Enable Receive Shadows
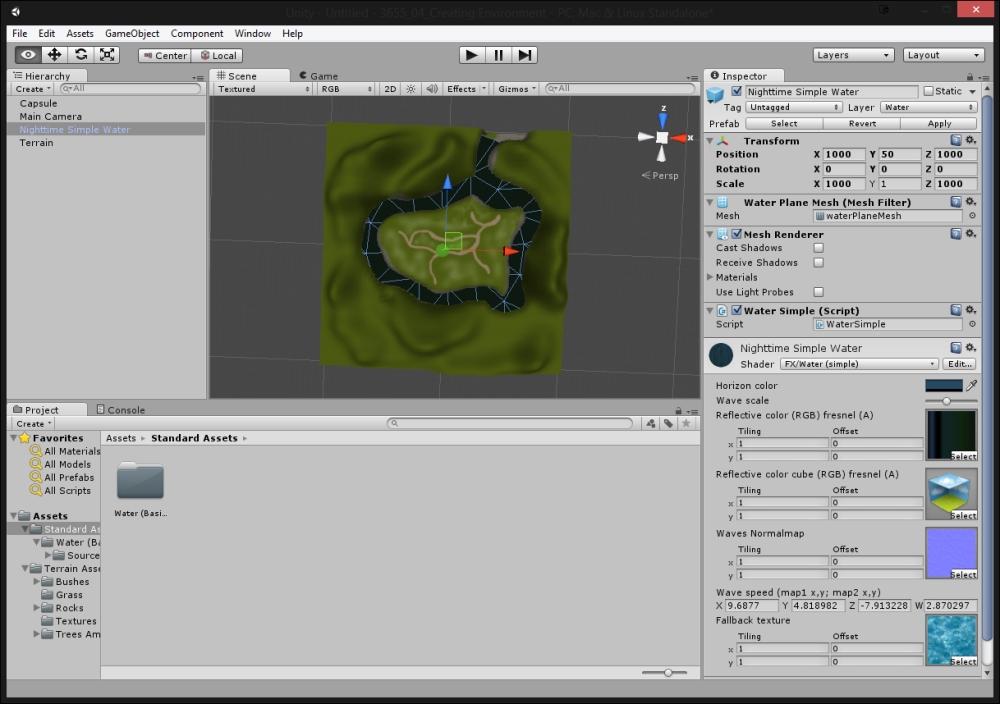This screenshot has height=704, width=1000. tap(818, 262)
